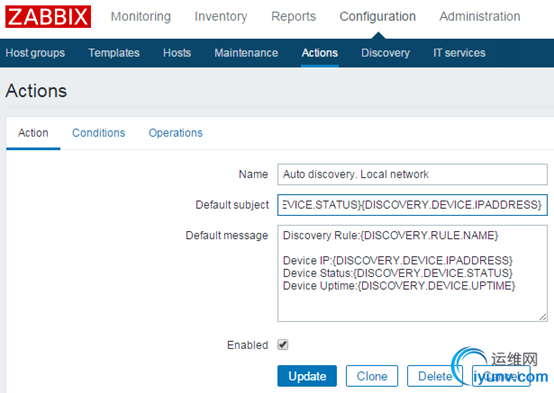Click the Update button
Image resolution: width=554 pixels, height=393 pixels.
pos(307,376)
